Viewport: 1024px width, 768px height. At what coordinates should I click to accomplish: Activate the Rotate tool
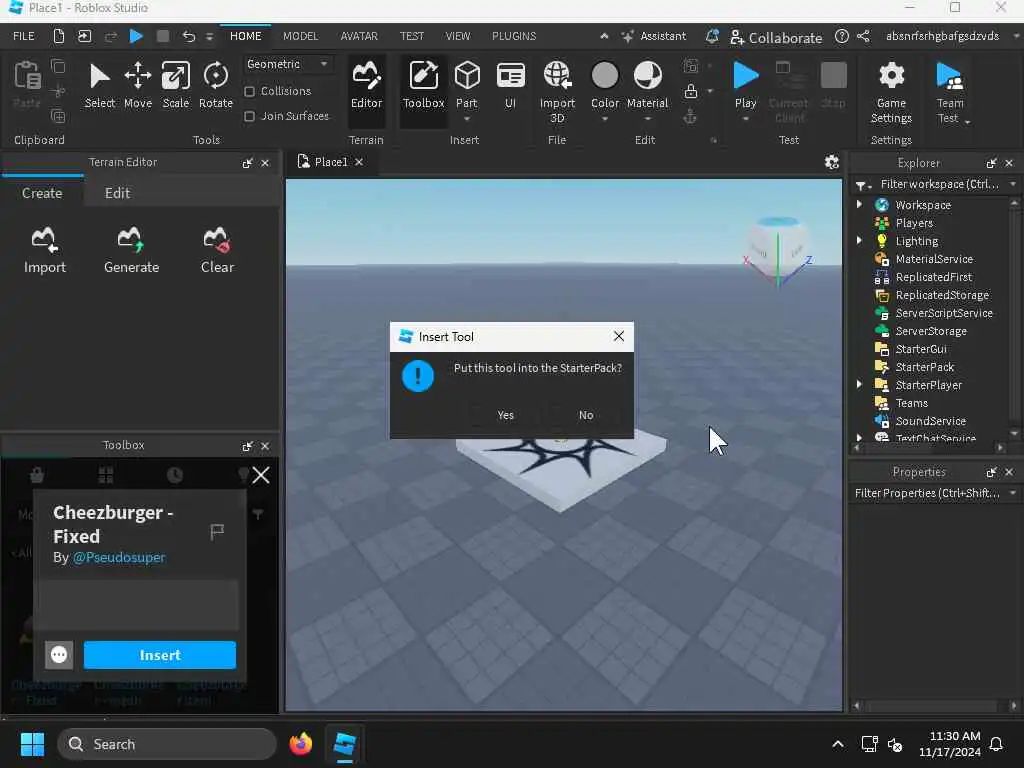(x=216, y=85)
